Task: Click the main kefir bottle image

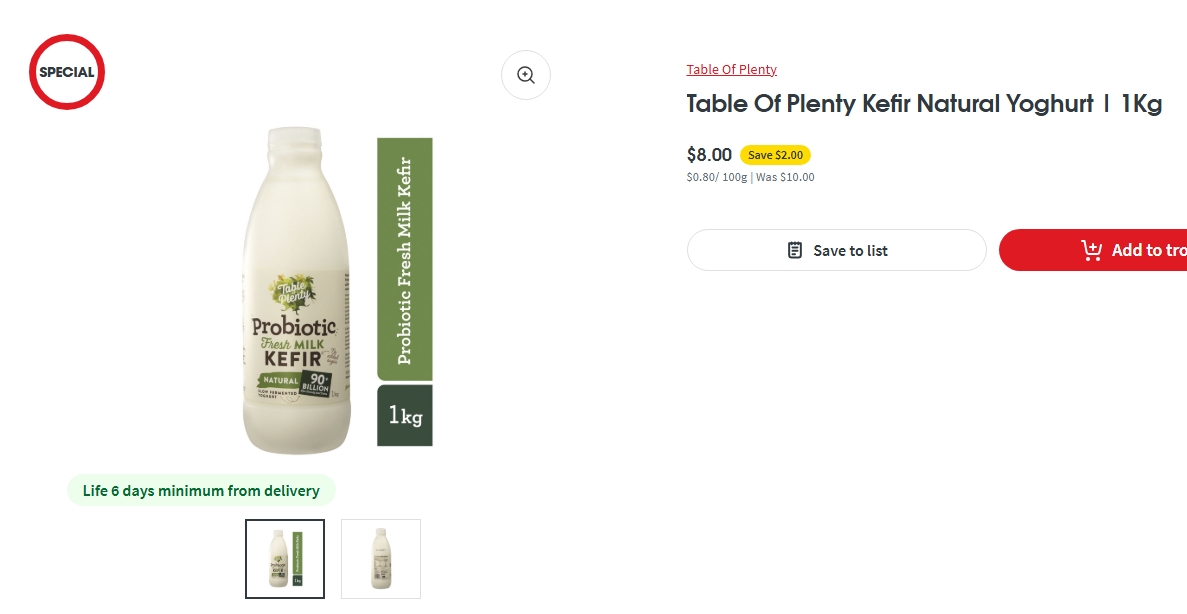Action: 297,300
